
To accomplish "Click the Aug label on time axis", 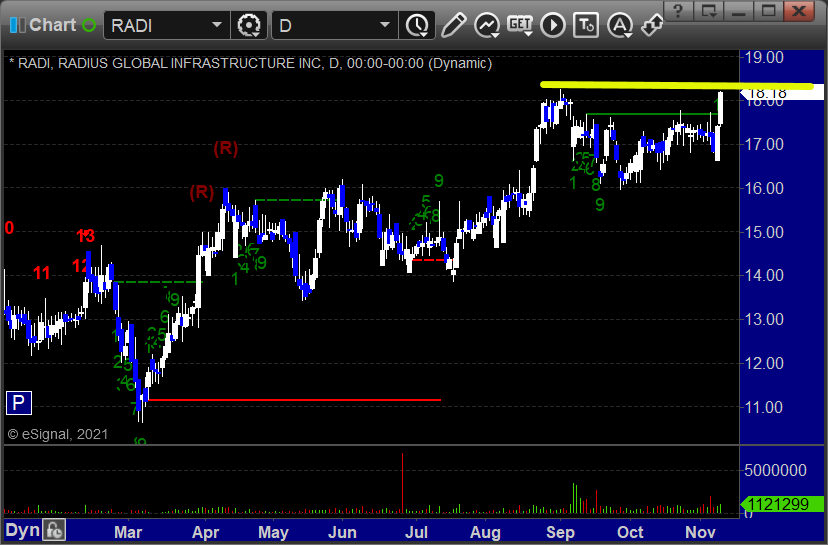I will [x=485, y=532].
